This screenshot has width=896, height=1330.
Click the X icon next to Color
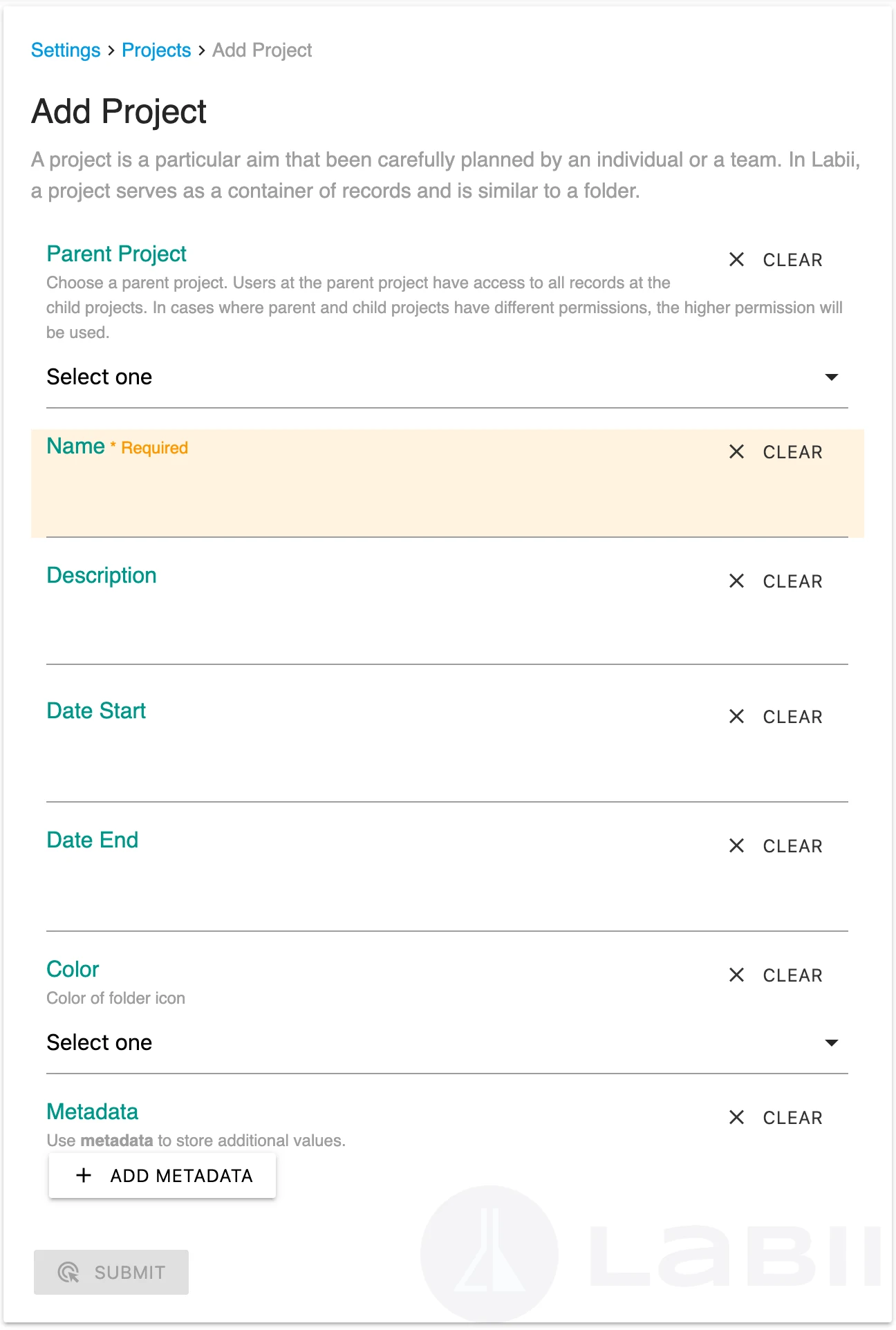(x=736, y=975)
